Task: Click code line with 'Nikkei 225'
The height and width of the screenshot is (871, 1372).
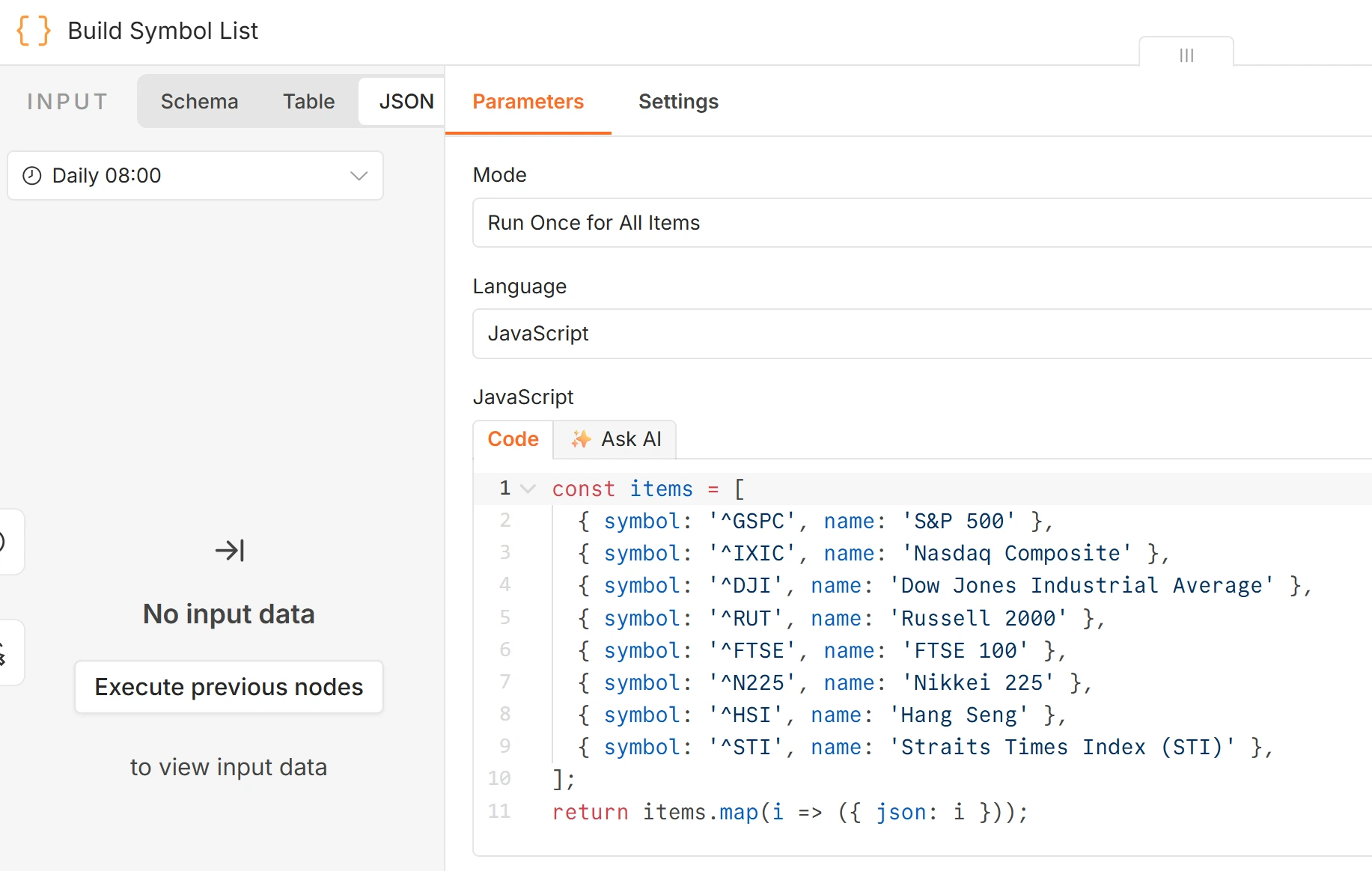Action: click(835, 682)
